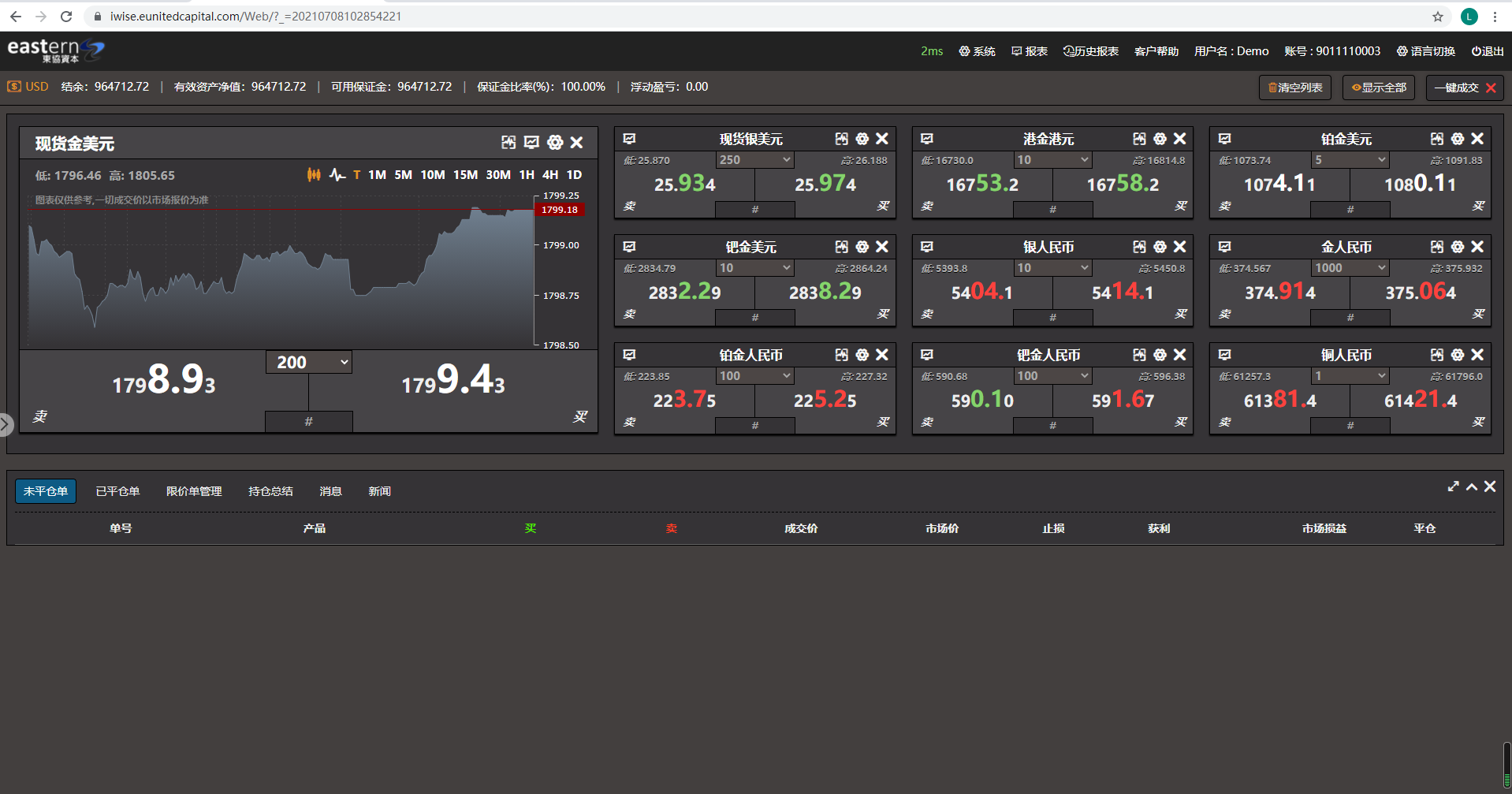Click the 清空列表 clear list button
1512x794 pixels.
(1294, 88)
